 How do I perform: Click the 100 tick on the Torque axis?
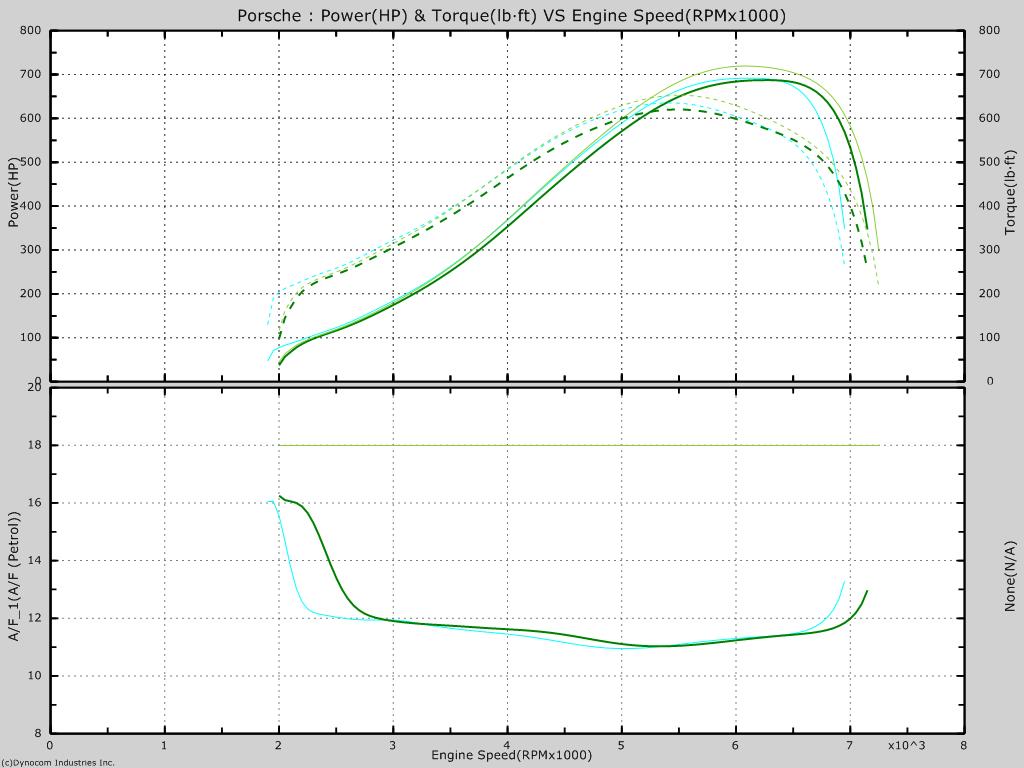(x=989, y=337)
